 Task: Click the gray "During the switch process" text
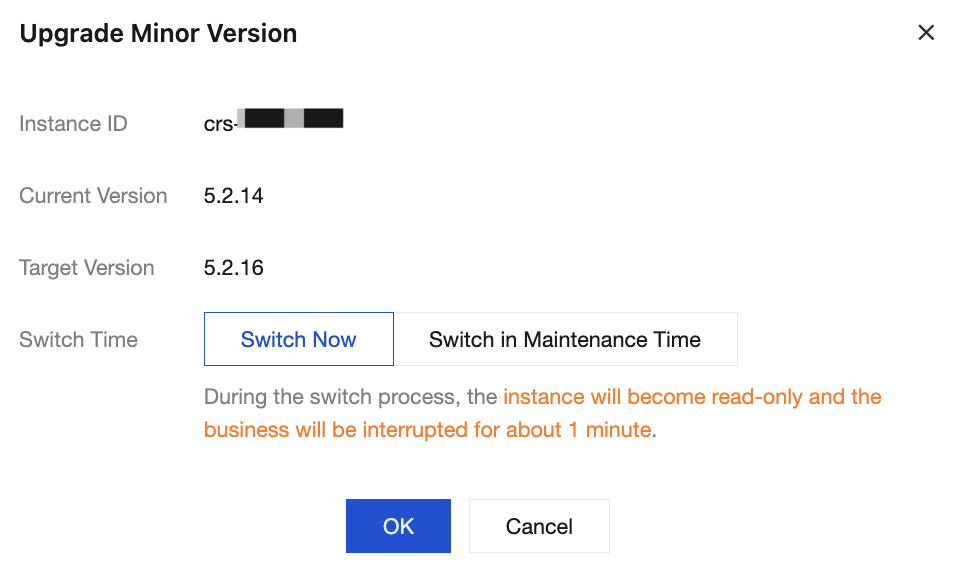coord(350,397)
